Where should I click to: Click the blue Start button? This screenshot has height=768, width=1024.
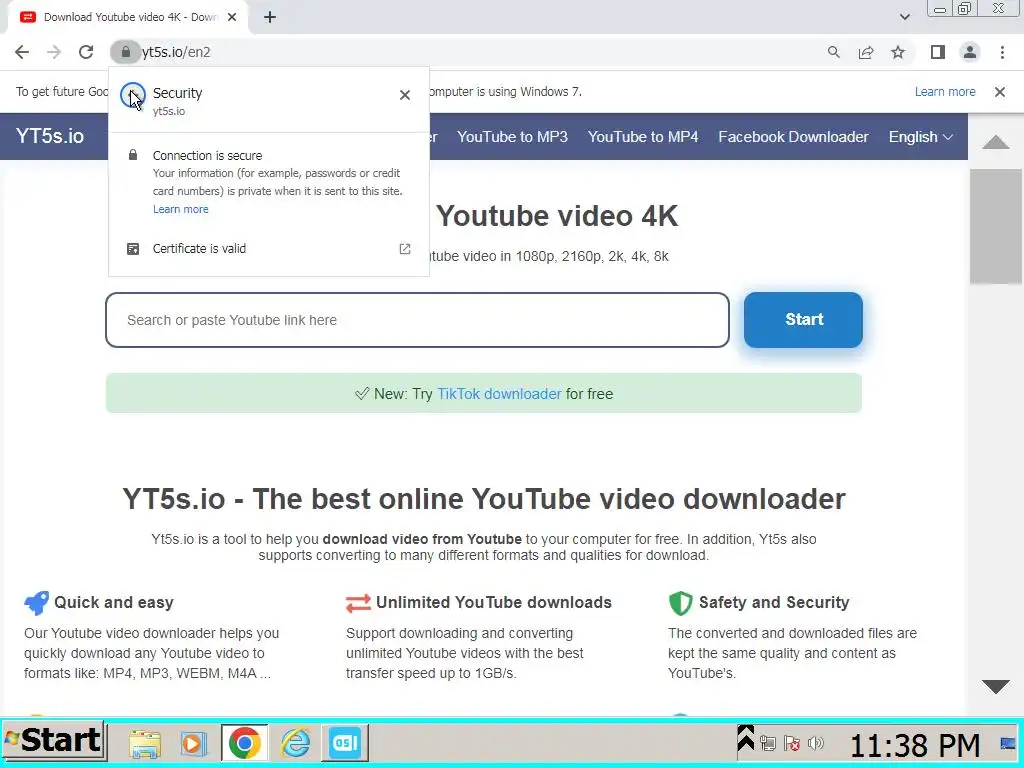point(803,319)
